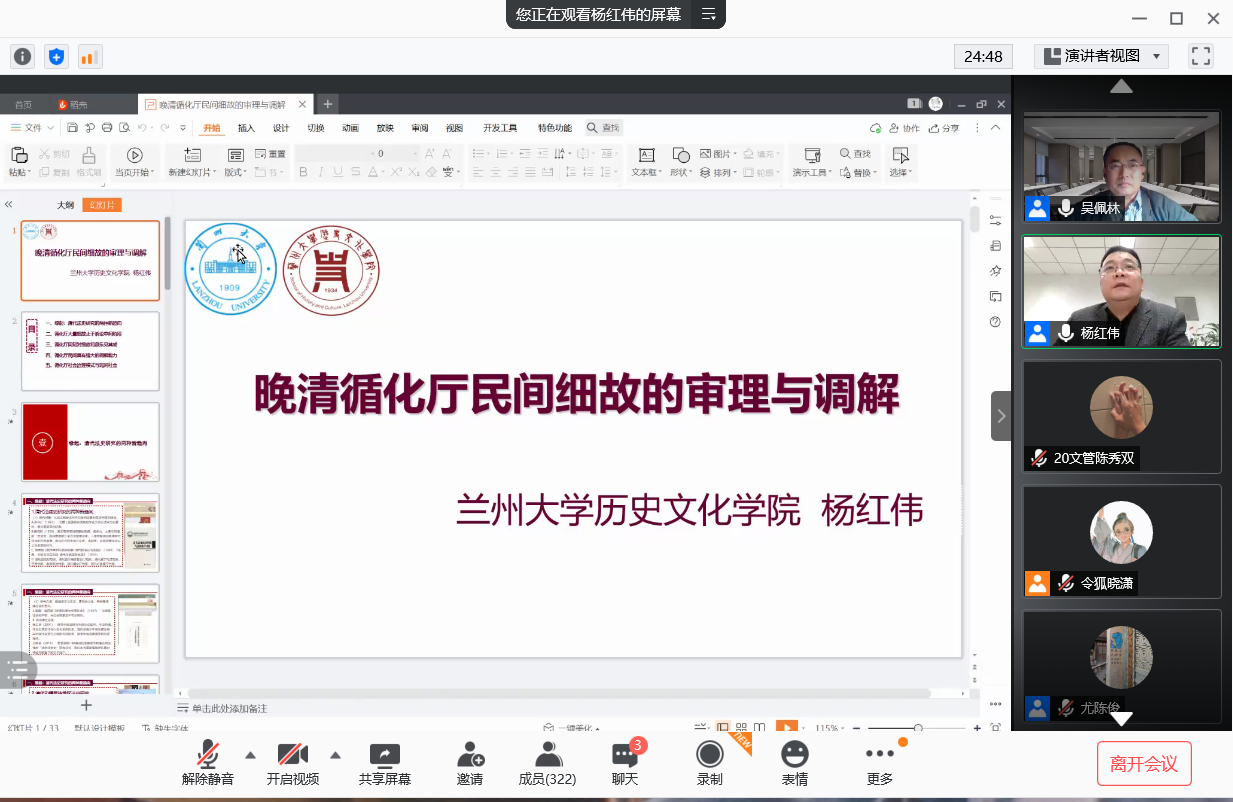The image size is (1233, 802).
Task: Turn on the video camera
Action: (292, 763)
